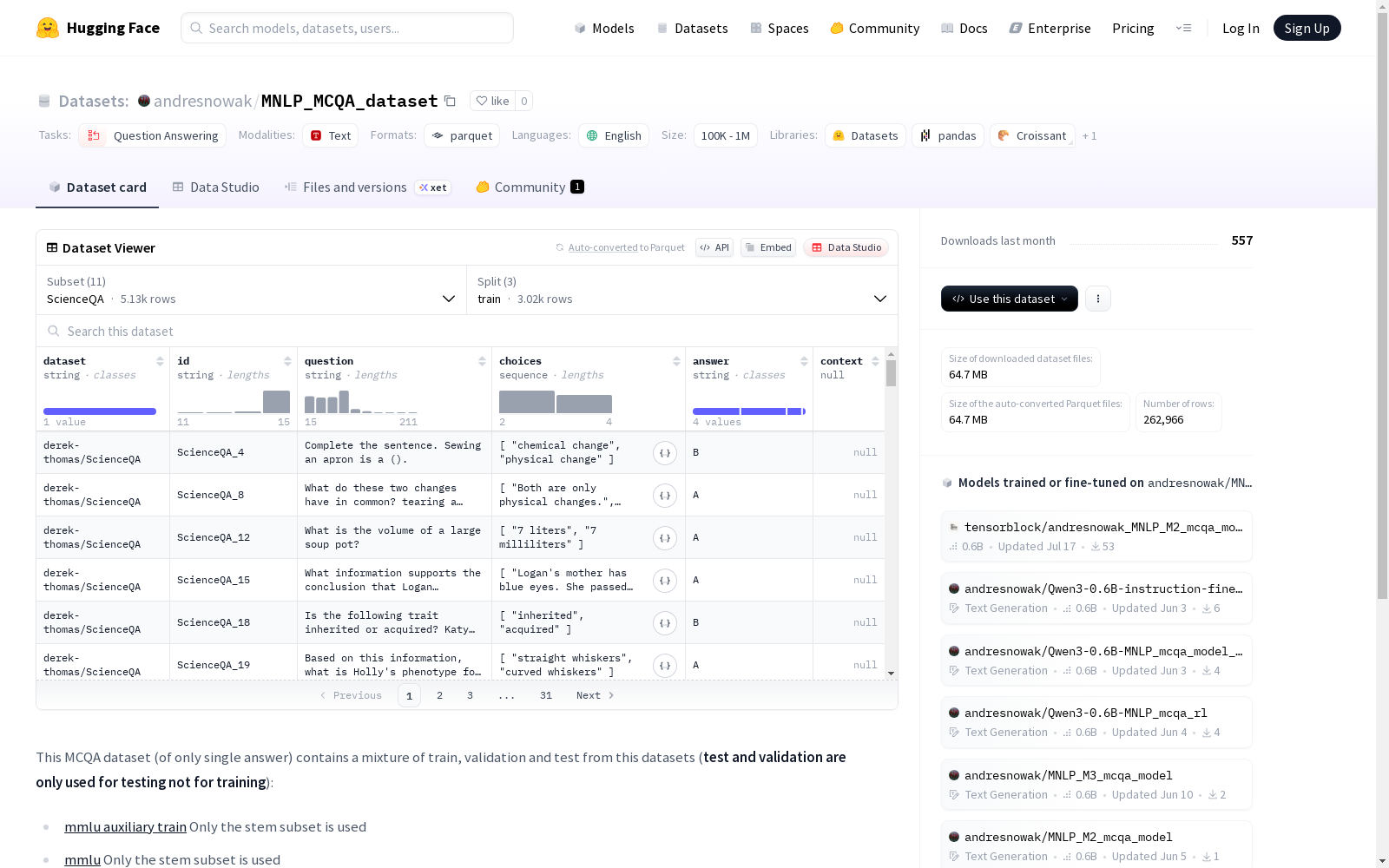
Task: Go to page 3 of the dataset
Action: click(471, 695)
